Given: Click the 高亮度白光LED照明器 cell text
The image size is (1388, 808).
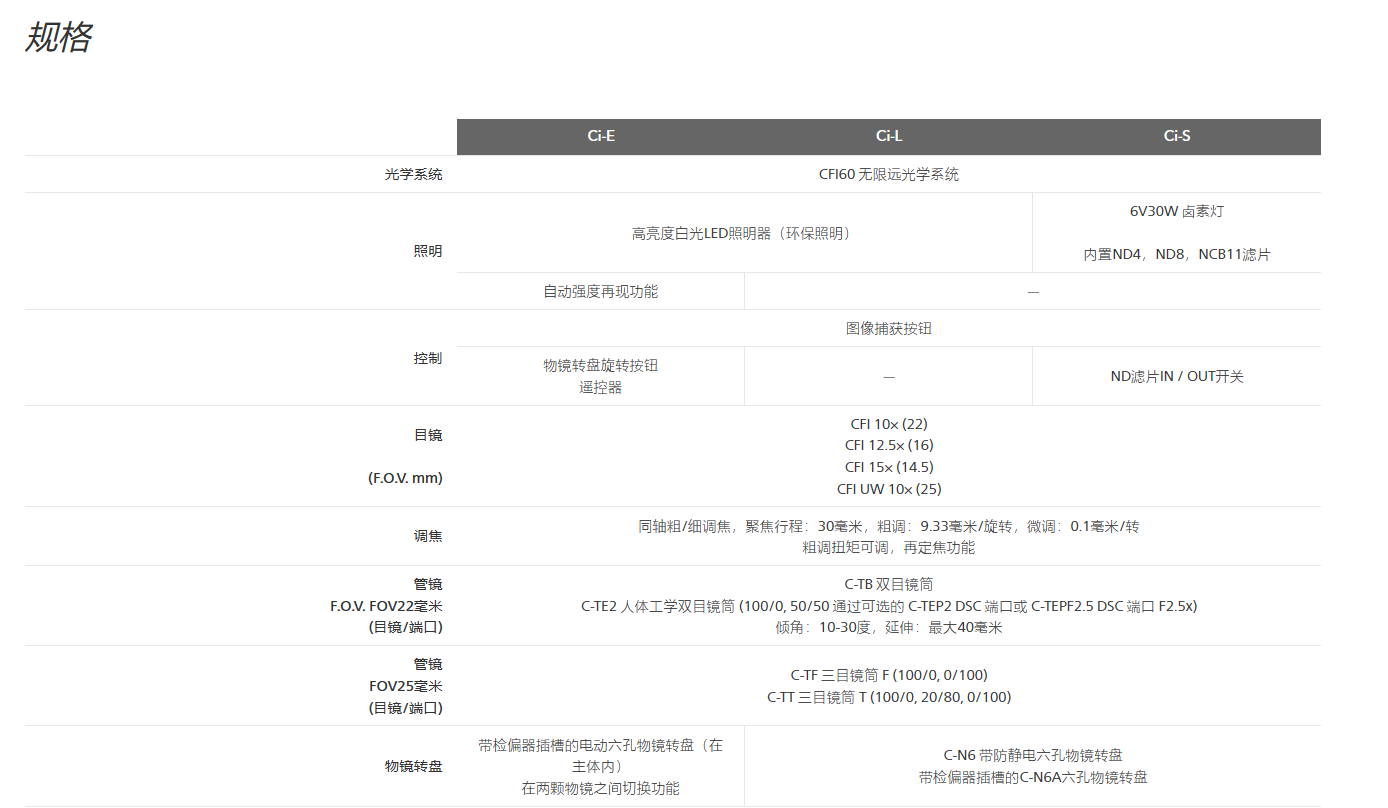Looking at the screenshot, I should pos(744,233).
